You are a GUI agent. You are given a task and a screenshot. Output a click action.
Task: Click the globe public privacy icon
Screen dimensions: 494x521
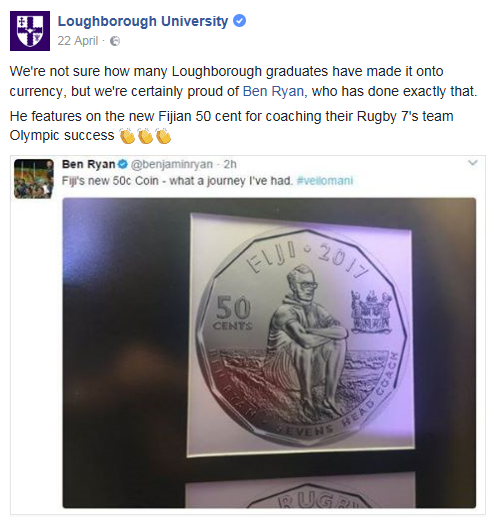[115, 41]
